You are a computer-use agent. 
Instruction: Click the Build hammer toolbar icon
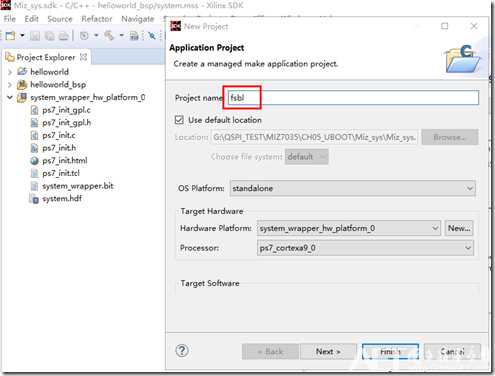point(109,35)
